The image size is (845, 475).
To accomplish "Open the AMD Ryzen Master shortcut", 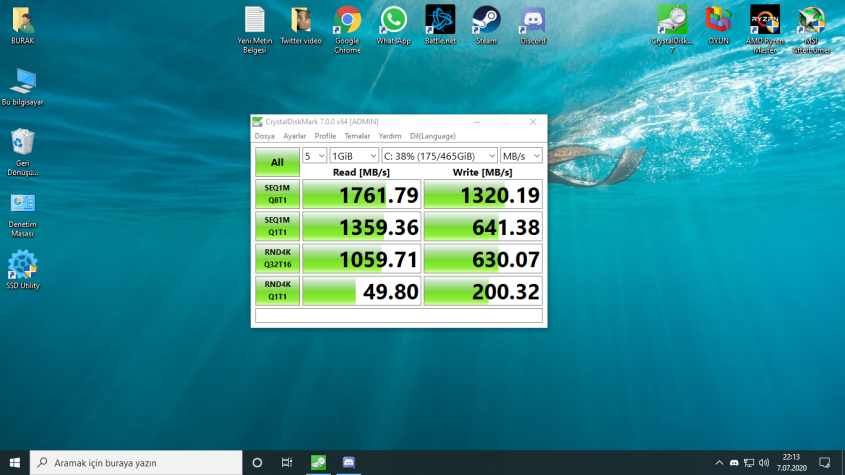I will coord(764,21).
